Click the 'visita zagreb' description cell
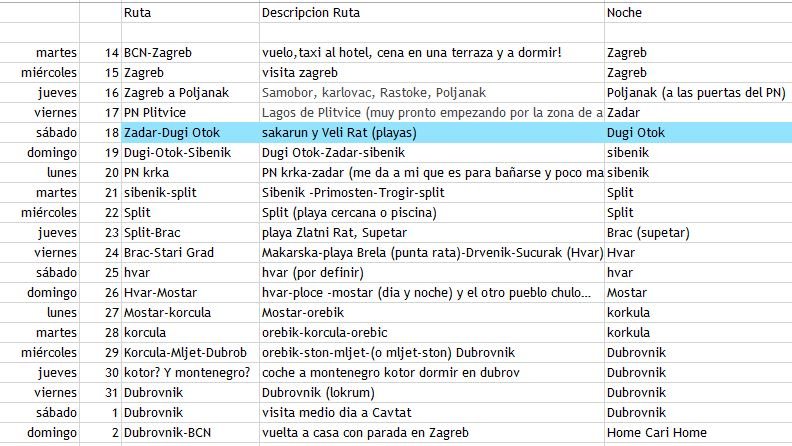The image size is (792, 446). click(x=431, y=73)
